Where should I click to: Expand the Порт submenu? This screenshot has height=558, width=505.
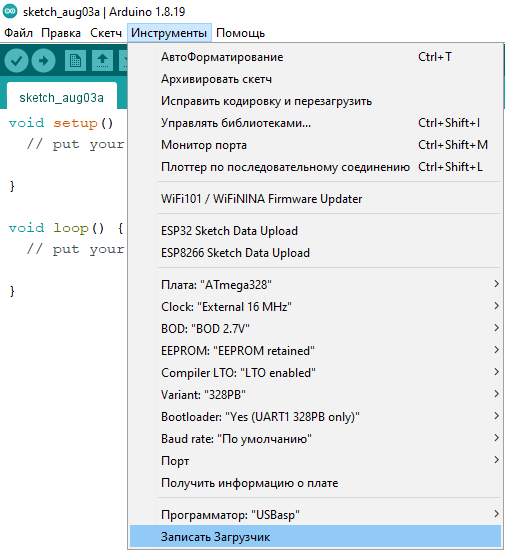pos(315,461)
